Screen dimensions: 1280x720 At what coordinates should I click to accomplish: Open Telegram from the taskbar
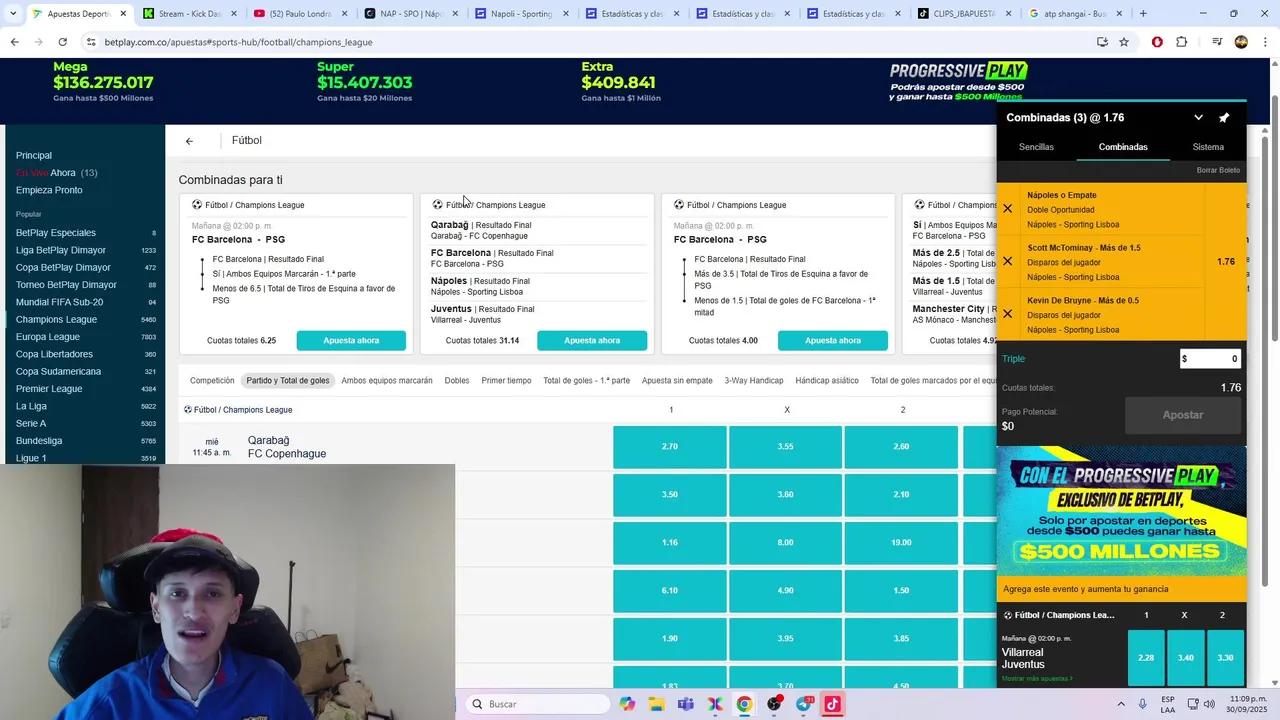(x=804, y=704)
